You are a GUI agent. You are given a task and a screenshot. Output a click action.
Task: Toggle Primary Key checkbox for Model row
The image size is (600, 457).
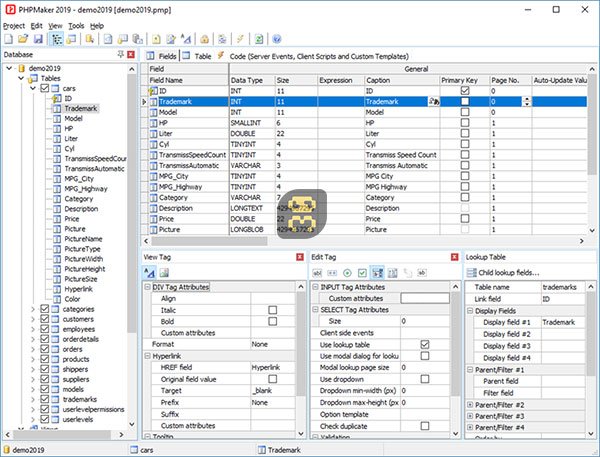(465, 112)
